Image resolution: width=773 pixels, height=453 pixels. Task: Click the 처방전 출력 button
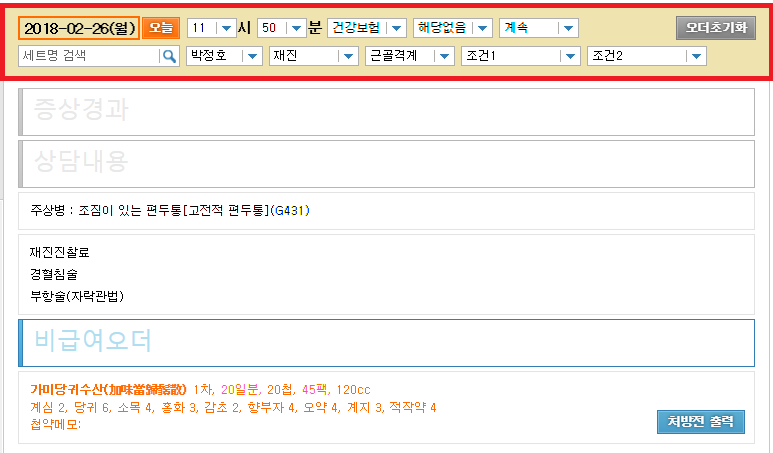(701, 422)
